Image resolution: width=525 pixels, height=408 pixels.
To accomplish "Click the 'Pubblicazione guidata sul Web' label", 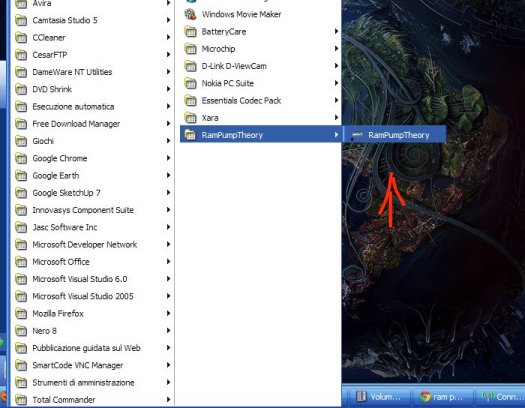I will (86, 348).
